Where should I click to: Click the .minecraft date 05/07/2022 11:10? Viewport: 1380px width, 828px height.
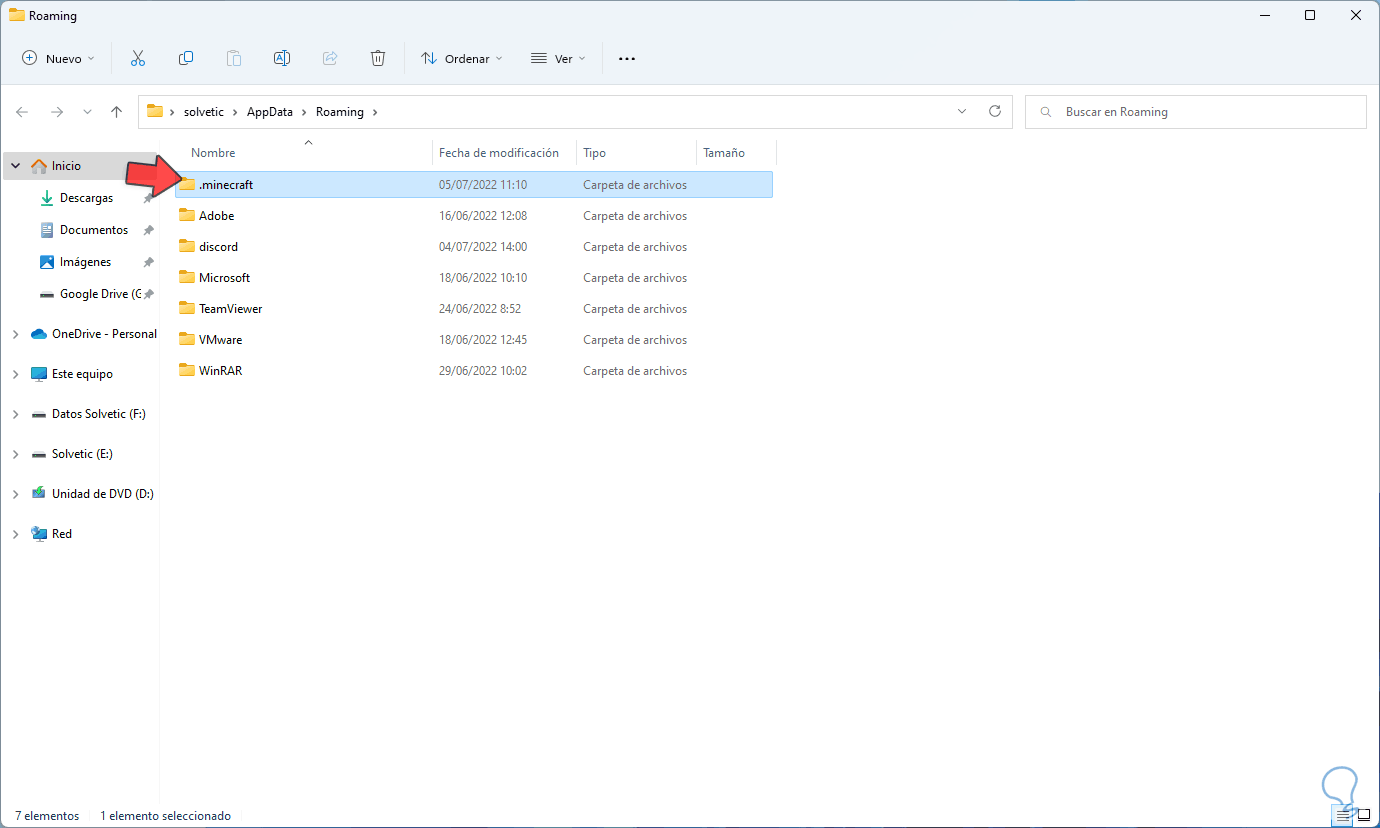[483, 185]
